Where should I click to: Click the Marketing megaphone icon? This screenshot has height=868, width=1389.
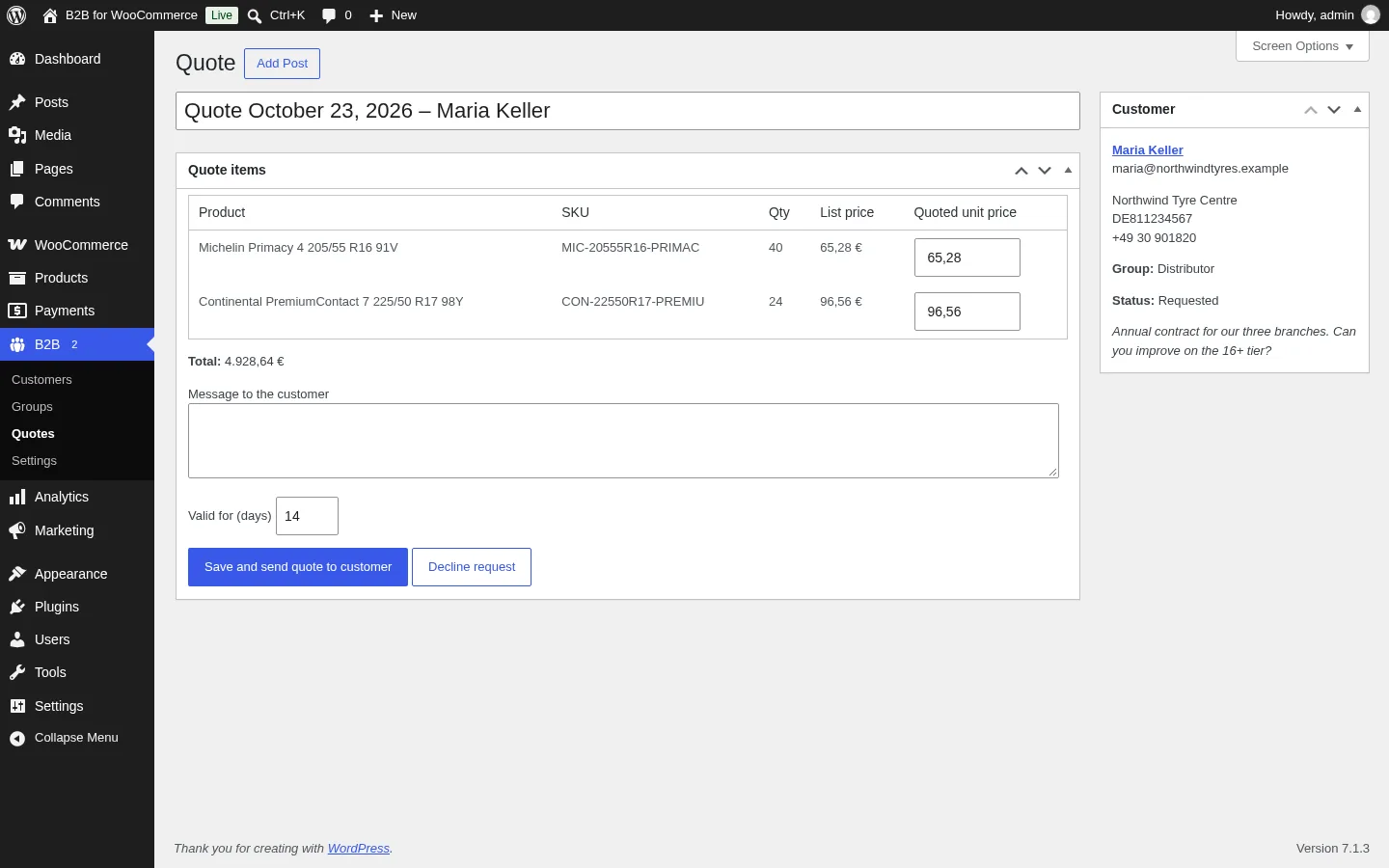pos(17,530)
